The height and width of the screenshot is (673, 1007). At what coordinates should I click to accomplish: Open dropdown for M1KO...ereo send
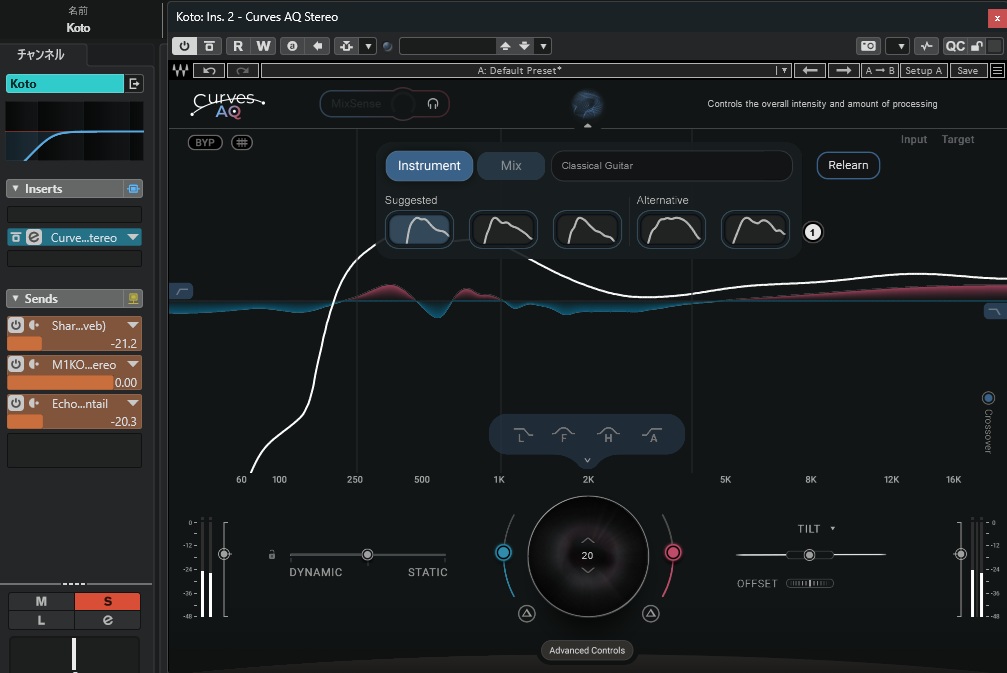pyautogui.click(x=133, y=364)
